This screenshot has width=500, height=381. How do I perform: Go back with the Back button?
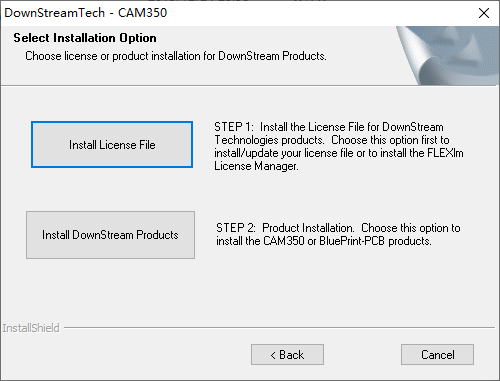pos(287,354)
